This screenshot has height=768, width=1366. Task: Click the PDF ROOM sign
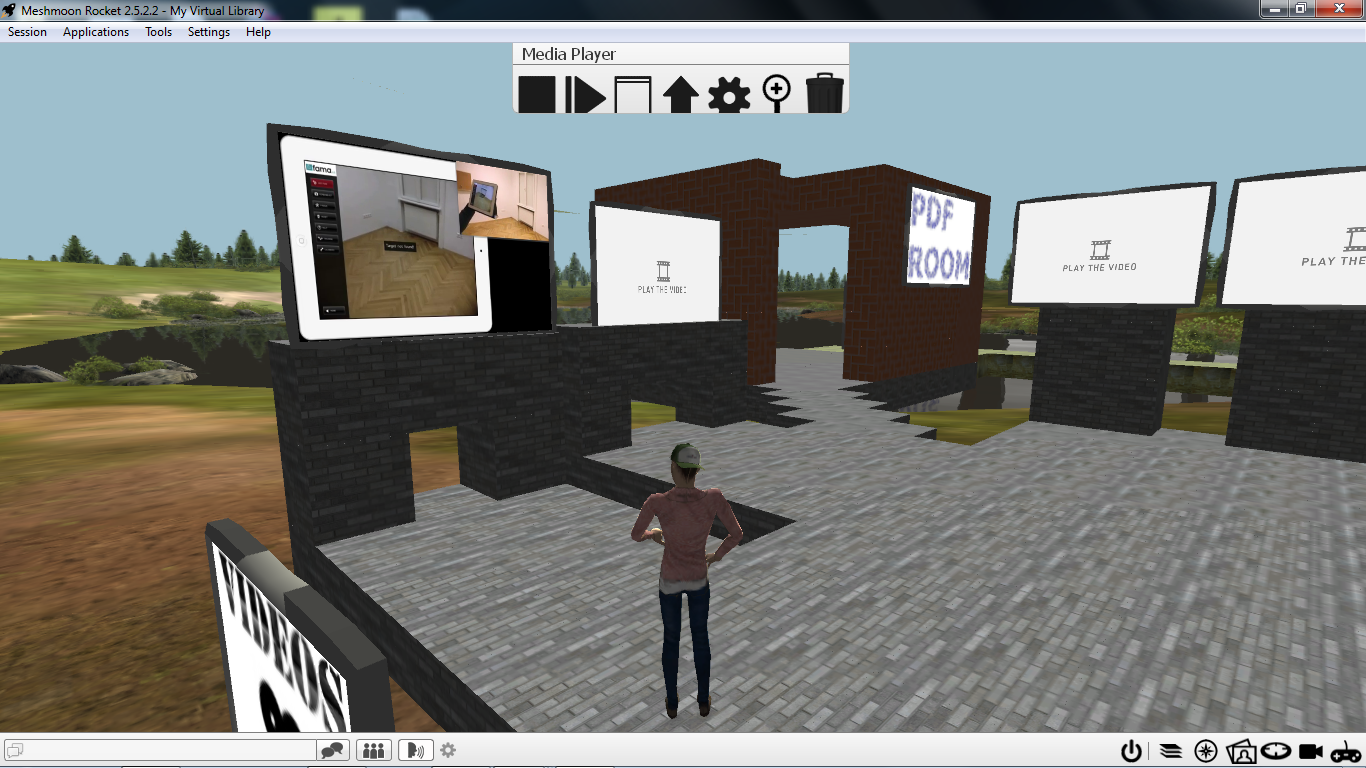pos(941,235)
